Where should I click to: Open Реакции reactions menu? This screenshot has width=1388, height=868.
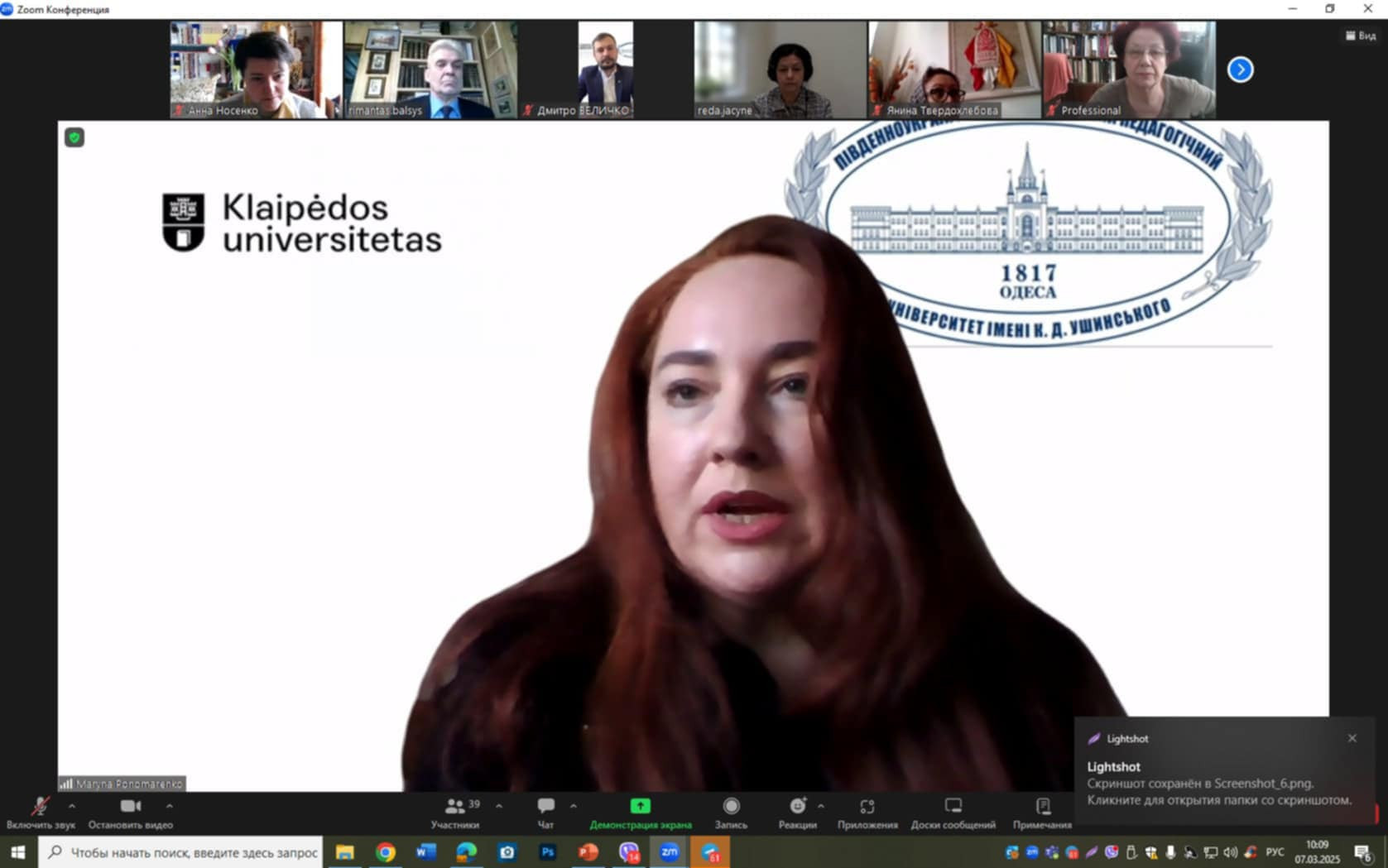point(797,813)
